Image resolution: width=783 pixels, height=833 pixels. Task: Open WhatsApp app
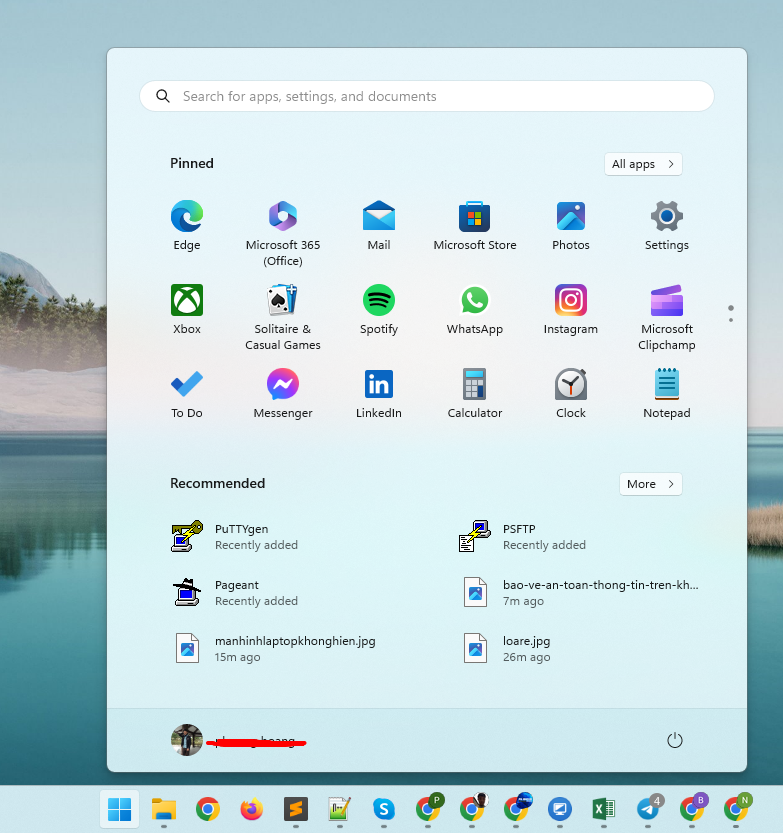click(x=474, y=310)
